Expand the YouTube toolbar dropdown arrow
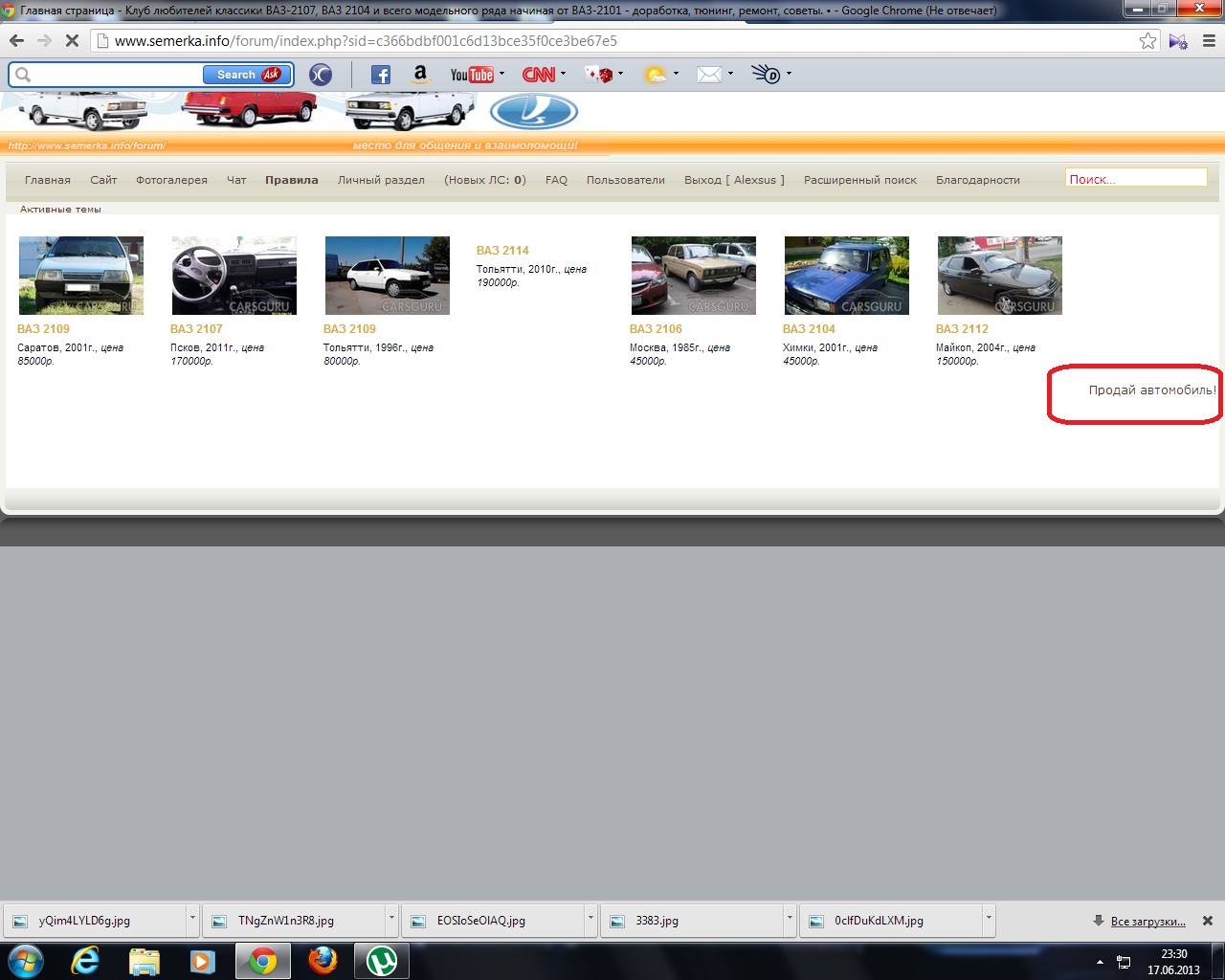This screenshot has width=1225, height=980. pyautogui.click(x=501, y=74)
